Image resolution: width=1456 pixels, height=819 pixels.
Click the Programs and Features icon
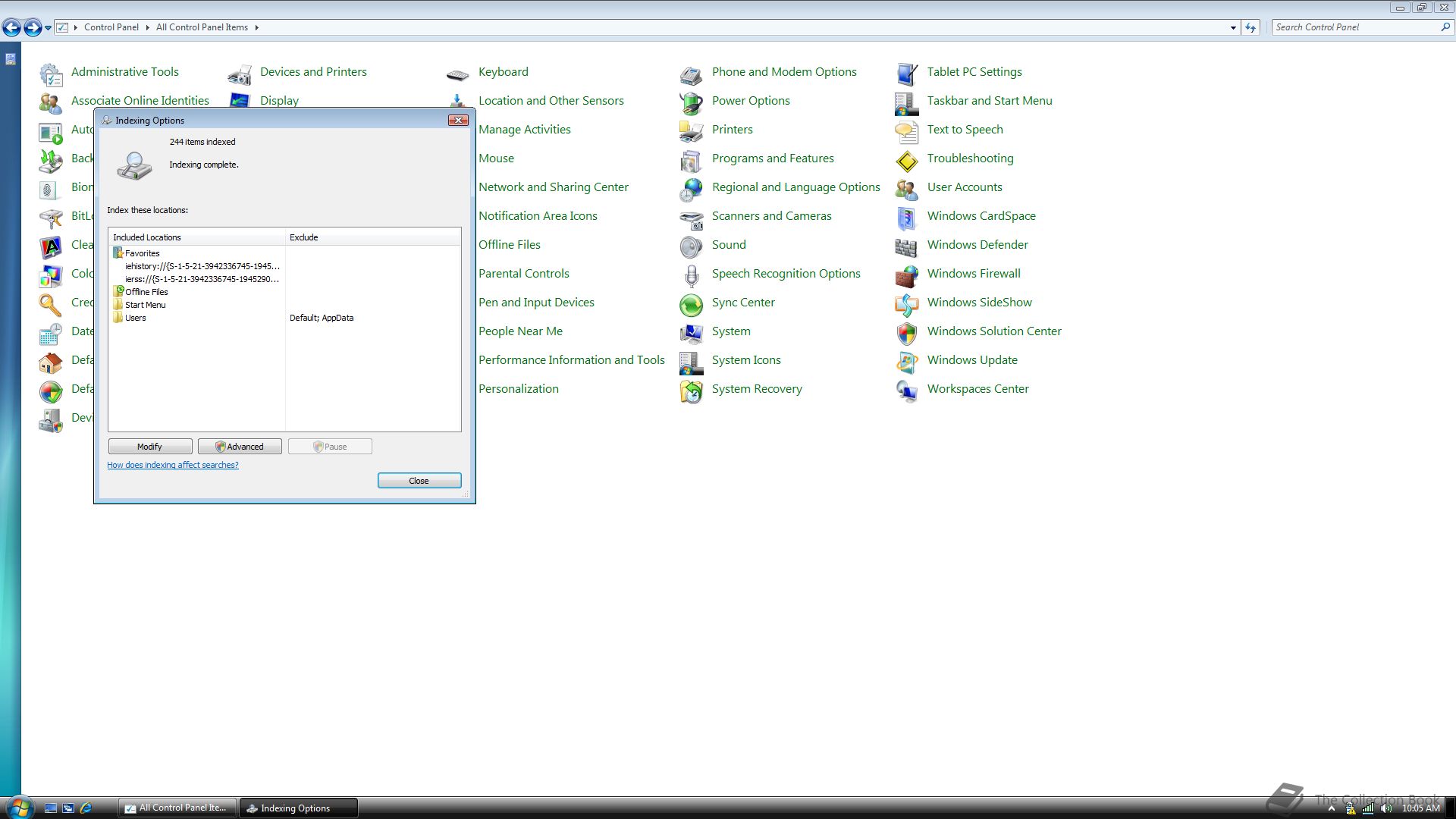click(691, 161)
